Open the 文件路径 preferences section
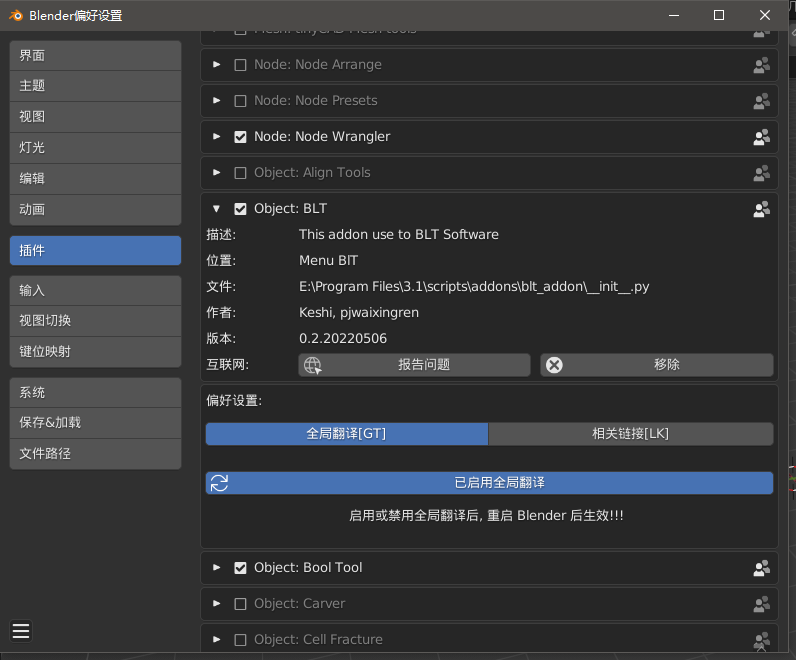 pos(95,454)
